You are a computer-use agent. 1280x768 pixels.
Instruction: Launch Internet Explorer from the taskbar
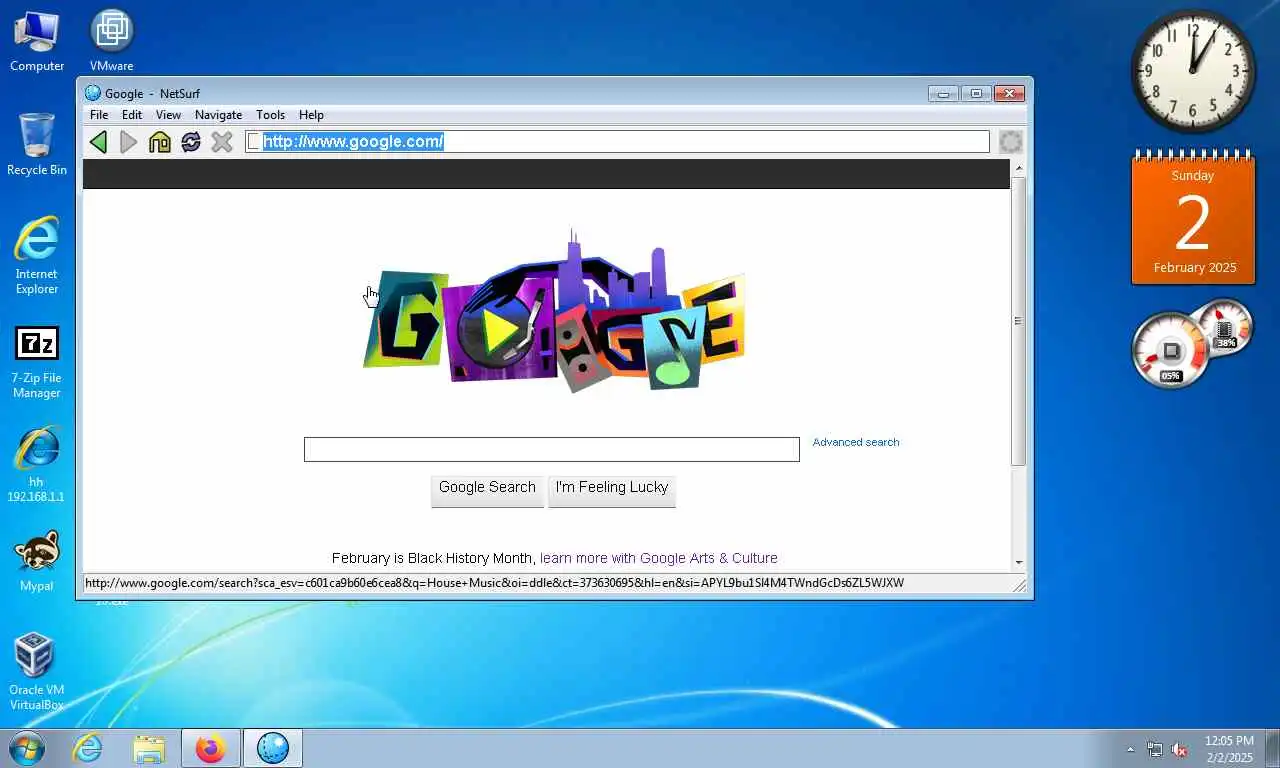[x=88, y=748]
